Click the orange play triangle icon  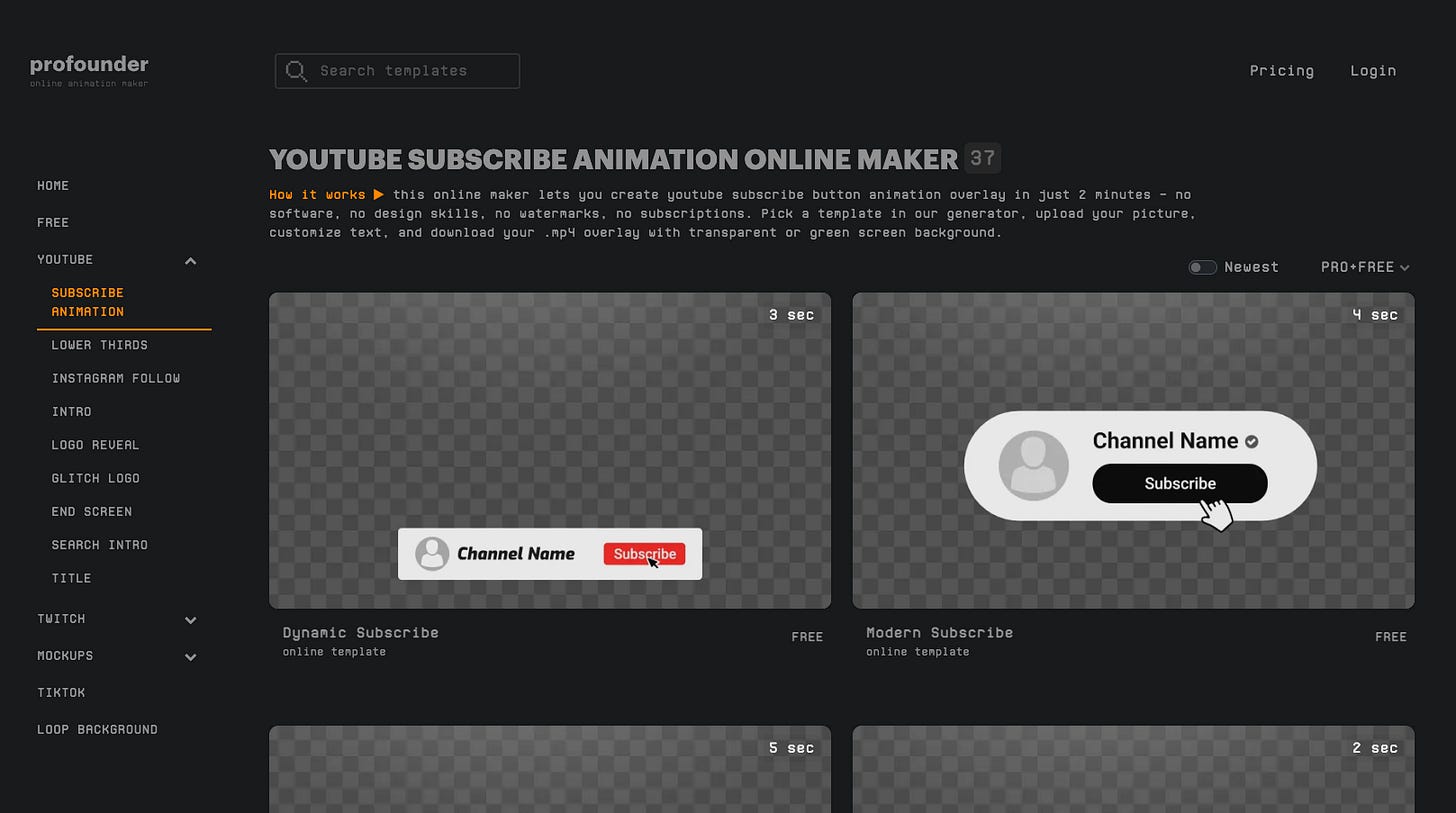379,195
